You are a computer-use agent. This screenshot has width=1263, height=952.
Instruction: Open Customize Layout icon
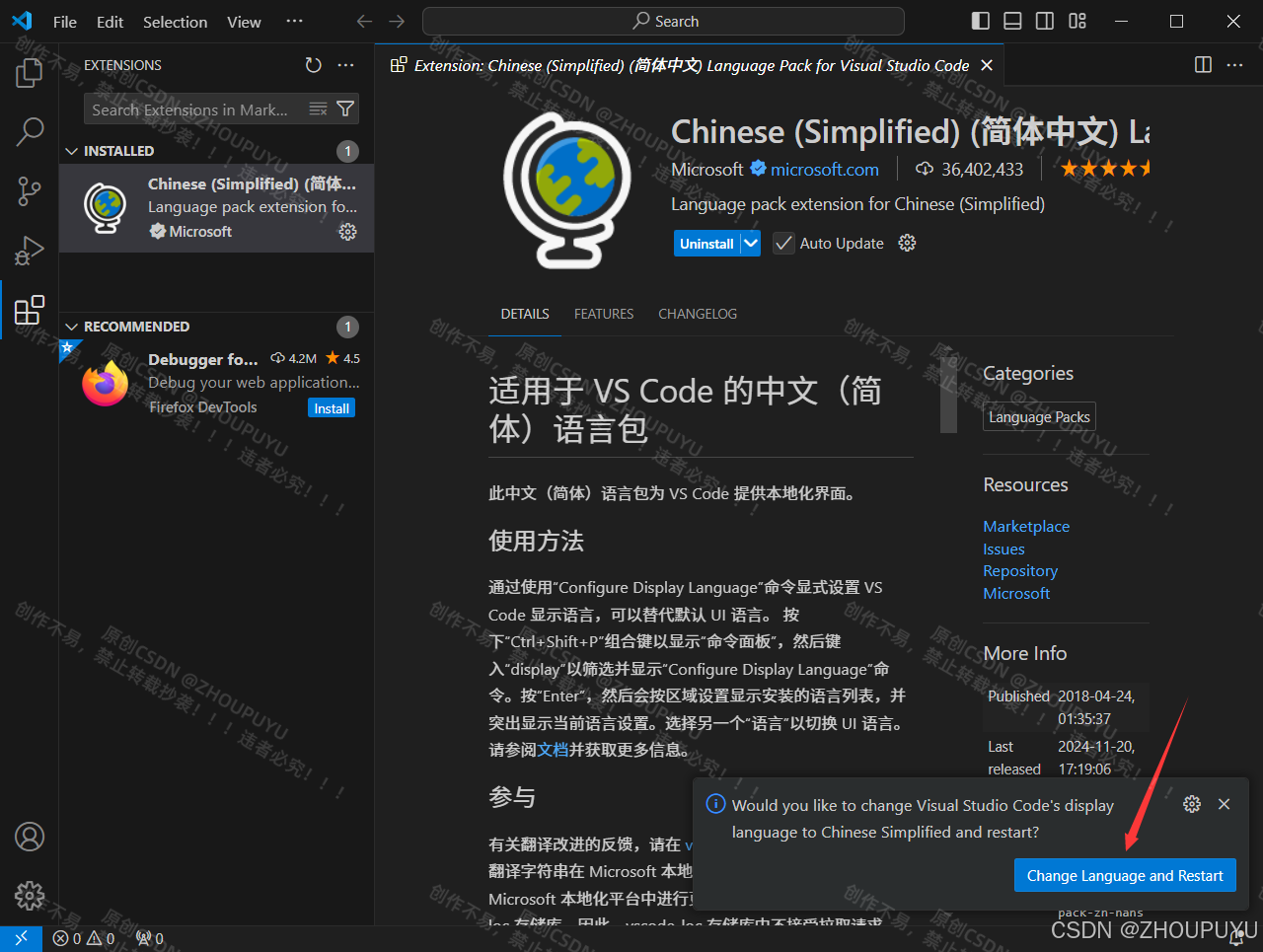(x=1077, y=22)
